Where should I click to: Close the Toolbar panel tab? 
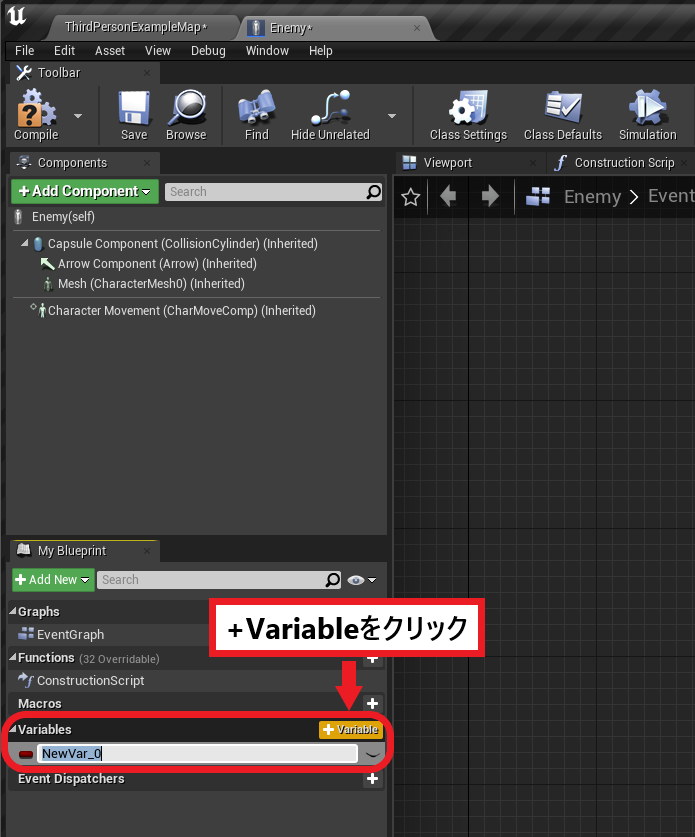click(x=147, y=73)
